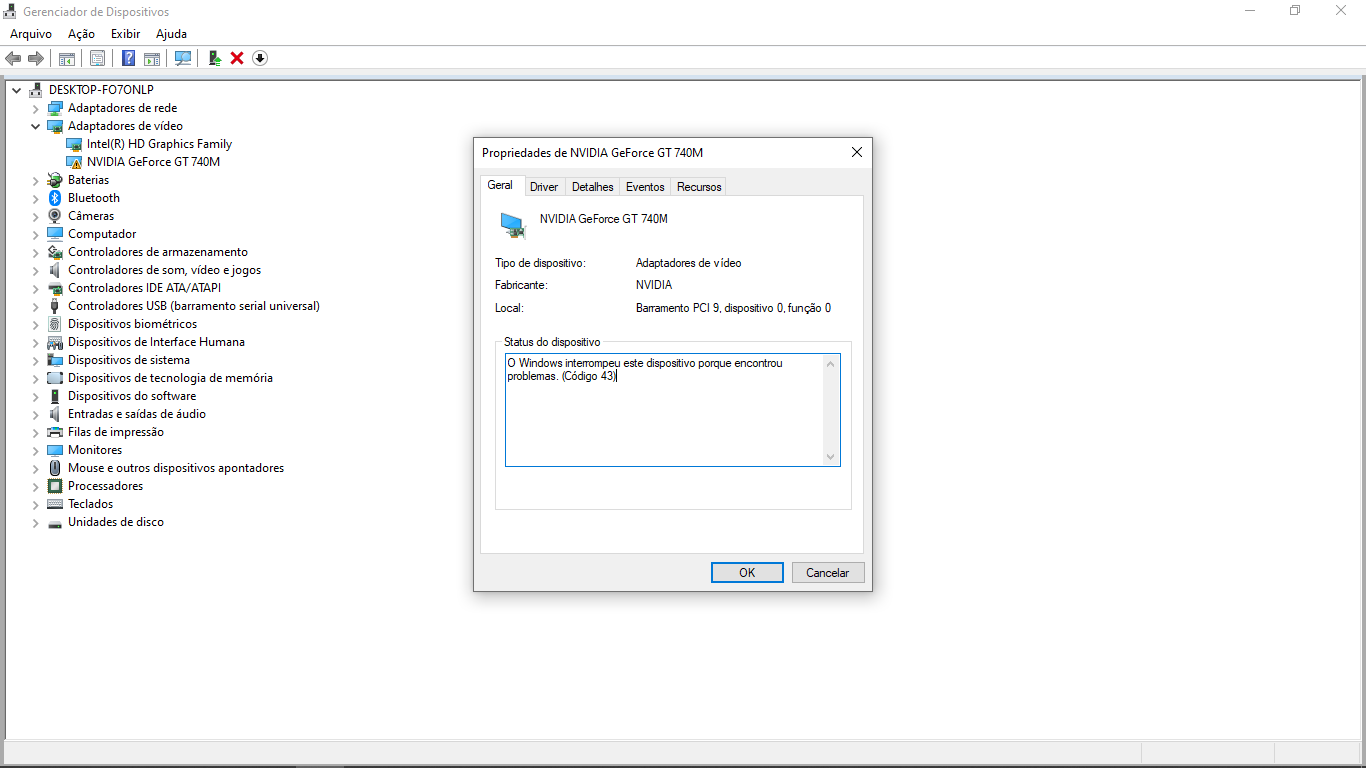1366x768 pixels.
Task: Click the Dispositivos biométricos fingerprint icon
Action: point(55,324)
